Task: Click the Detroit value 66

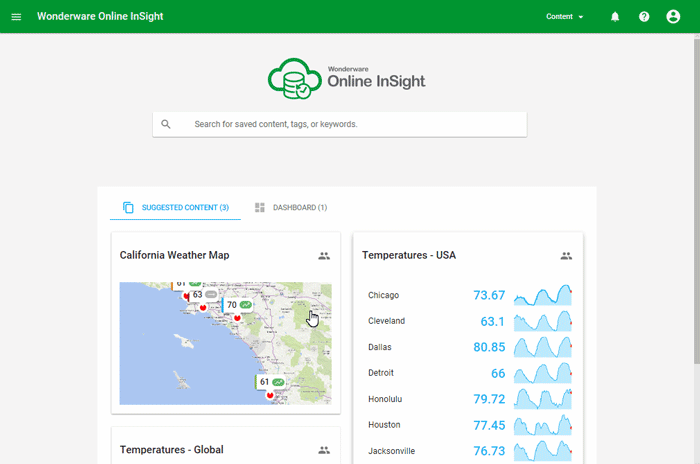Action: (x=498, y=373)
